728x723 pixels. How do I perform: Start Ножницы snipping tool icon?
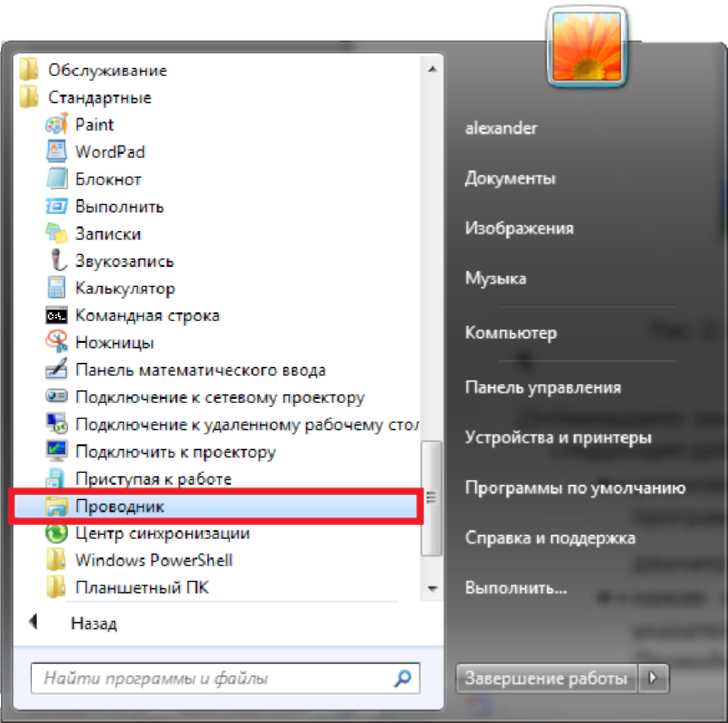[57, 342]
